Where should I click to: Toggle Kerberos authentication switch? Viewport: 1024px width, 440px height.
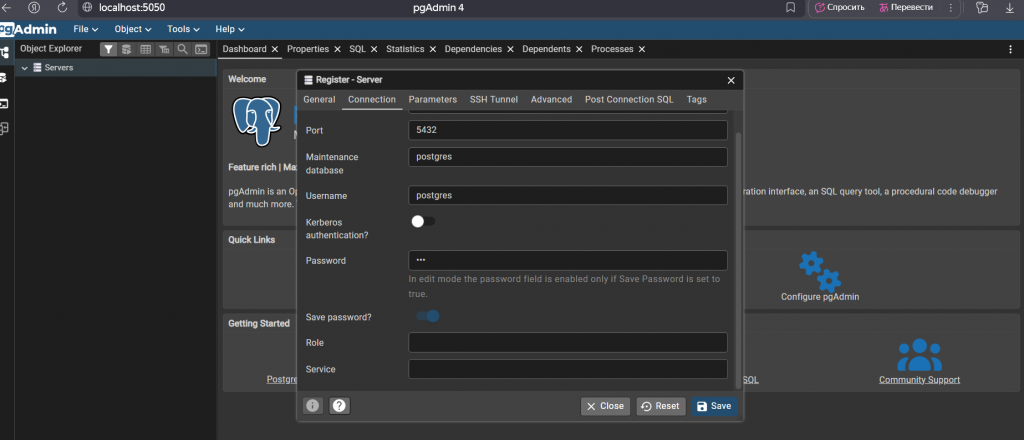[423, 221]
